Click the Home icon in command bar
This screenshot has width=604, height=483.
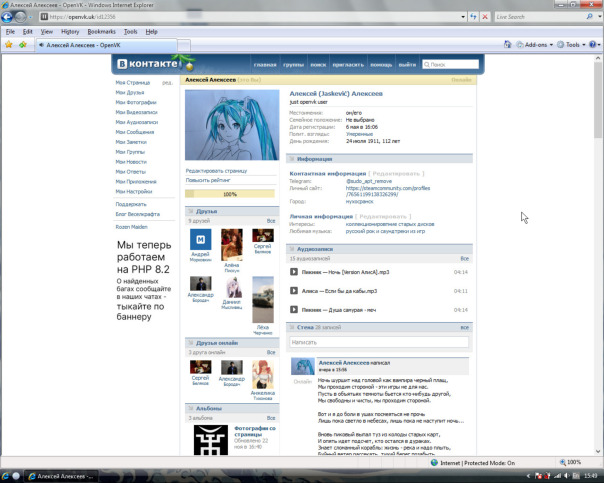click(x=507, y=45)
